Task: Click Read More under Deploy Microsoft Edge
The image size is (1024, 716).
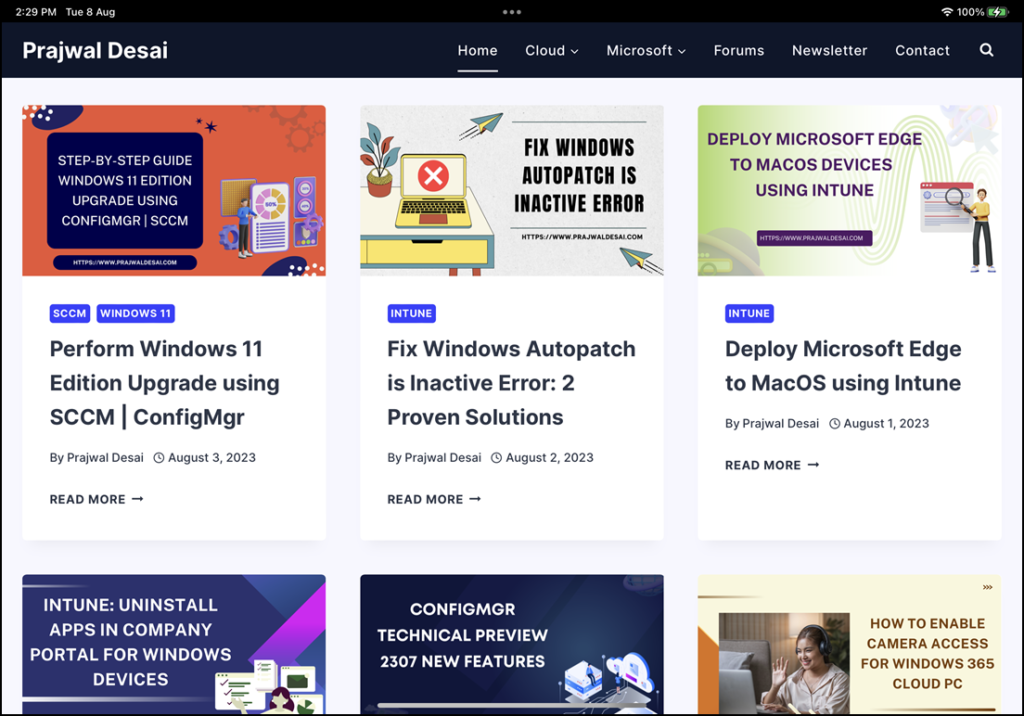Action: point(763,465)
